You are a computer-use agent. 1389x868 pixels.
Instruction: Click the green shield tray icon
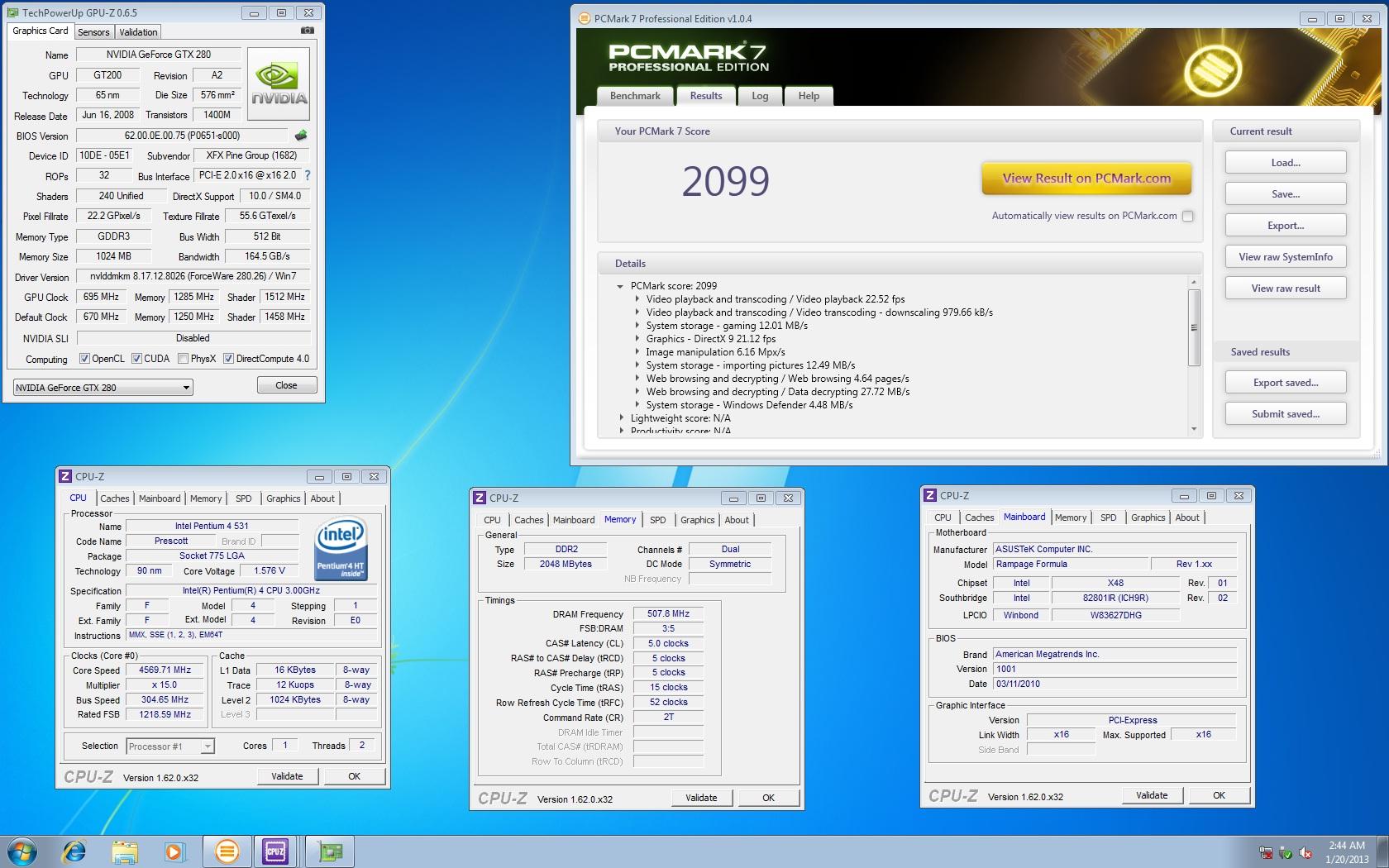coord(1286,852)
